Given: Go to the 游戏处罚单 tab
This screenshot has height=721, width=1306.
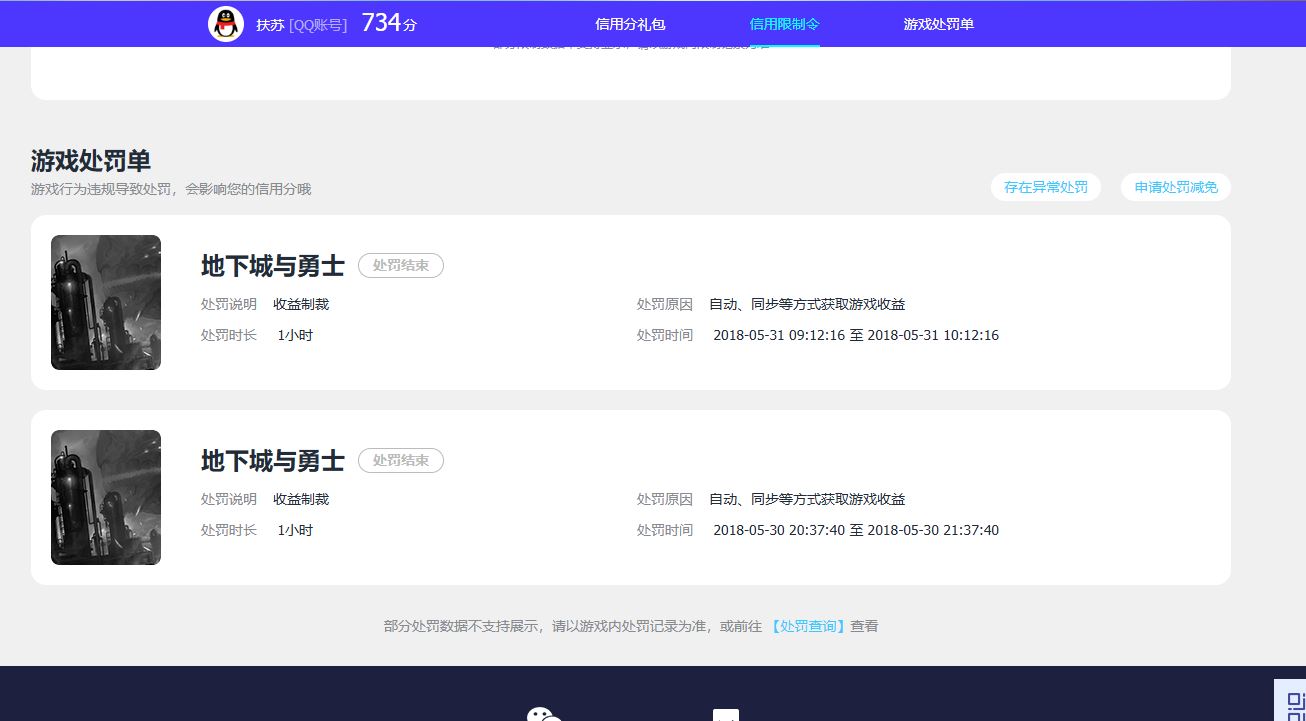Looking at the screenshot, I should [x=938, y=24].
